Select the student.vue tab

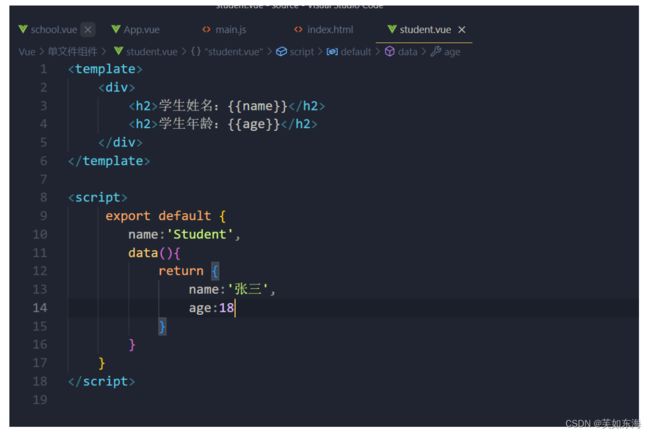click(425, 30)
